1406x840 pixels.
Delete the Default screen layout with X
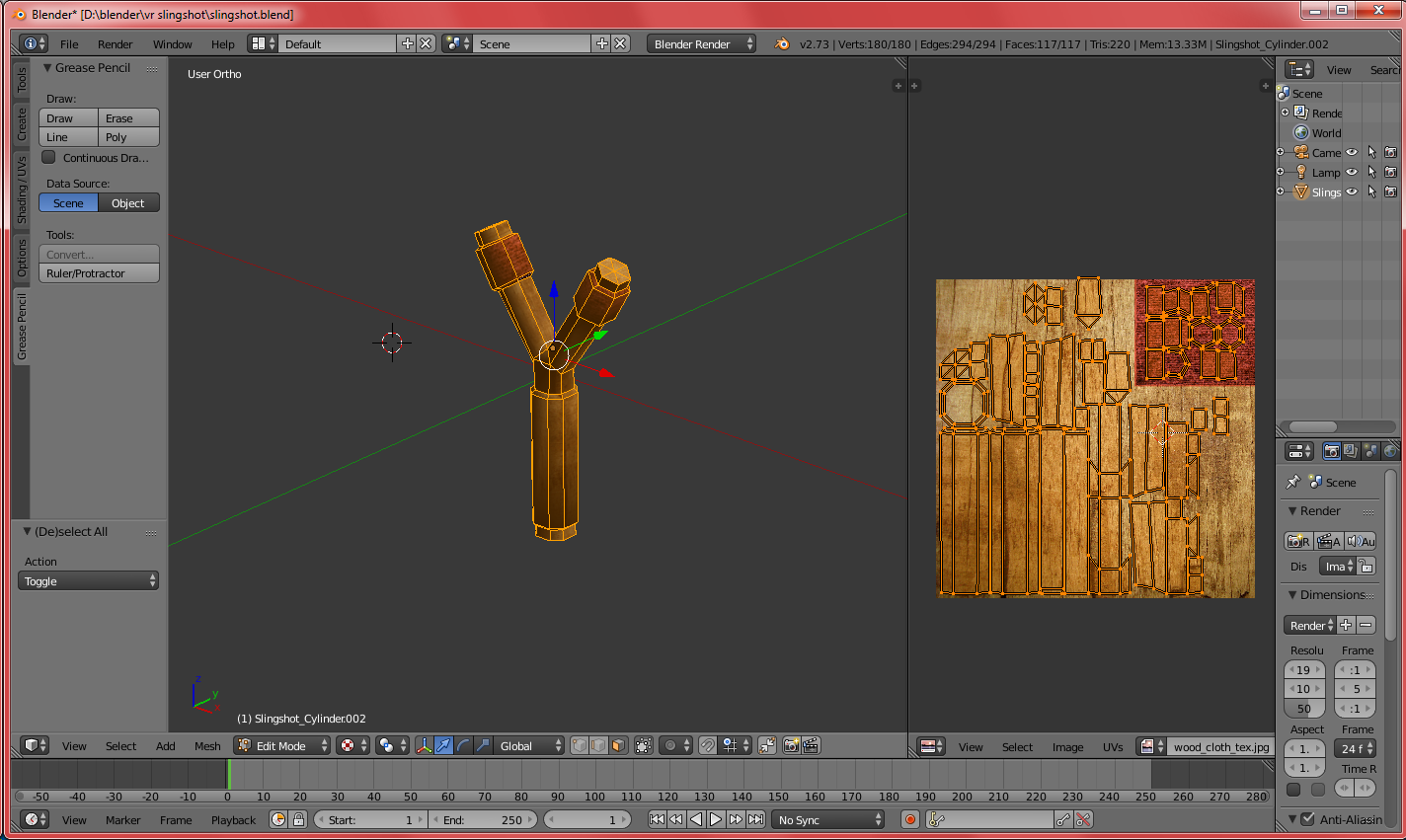tap(426, 43)
